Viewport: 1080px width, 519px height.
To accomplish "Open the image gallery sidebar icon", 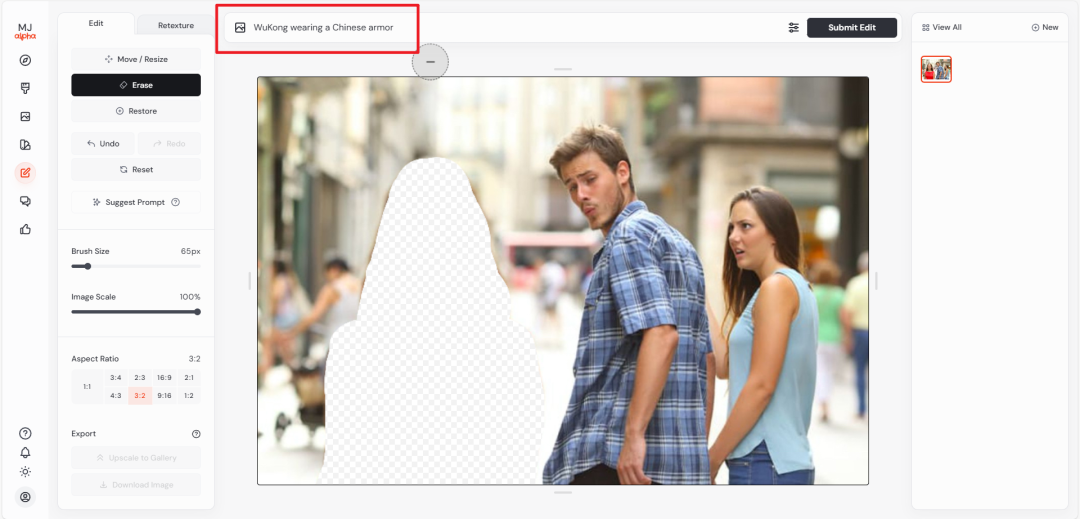I will point(25,116).
